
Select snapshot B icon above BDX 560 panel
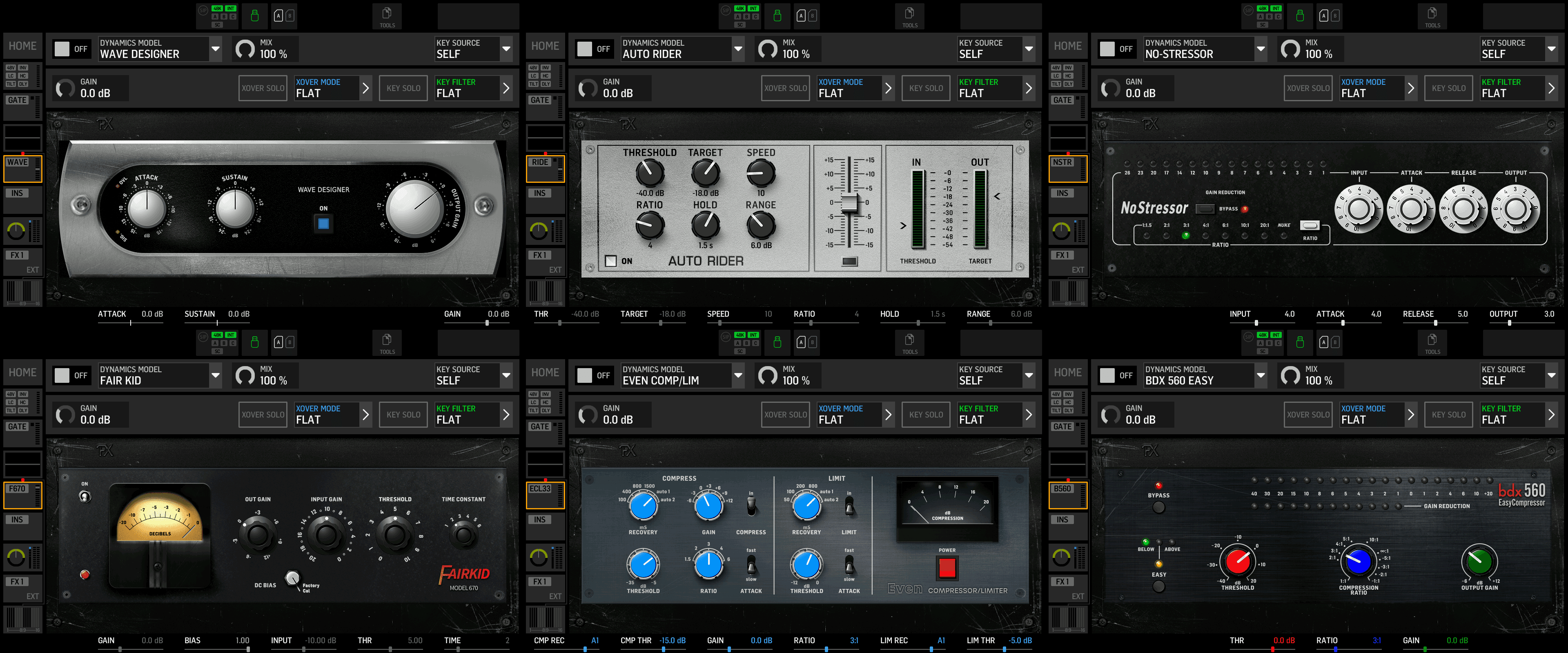pos(1335,342)
